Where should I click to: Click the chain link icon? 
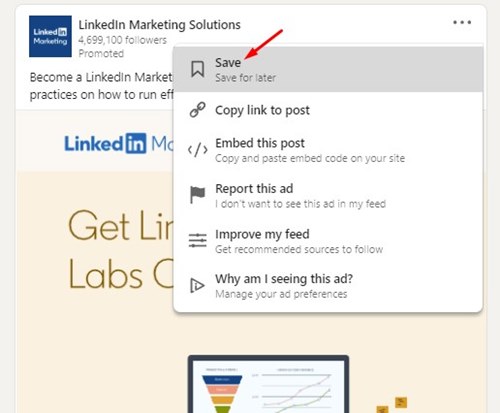click(198, 110)
